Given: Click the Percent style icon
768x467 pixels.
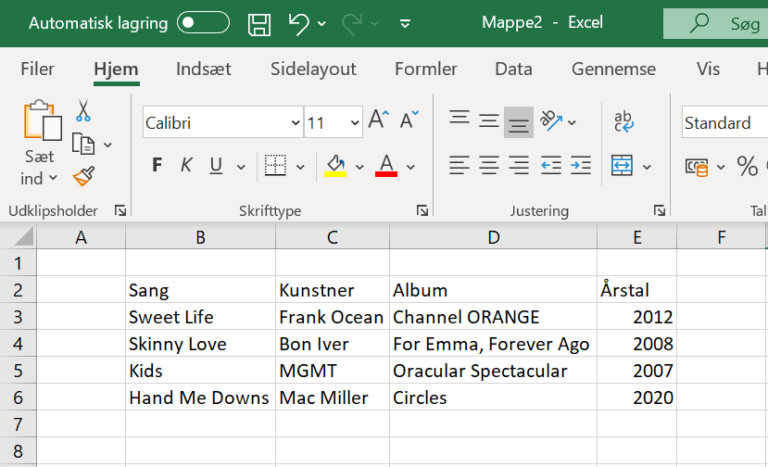Looking at the screenshot, I should (747, 166).
